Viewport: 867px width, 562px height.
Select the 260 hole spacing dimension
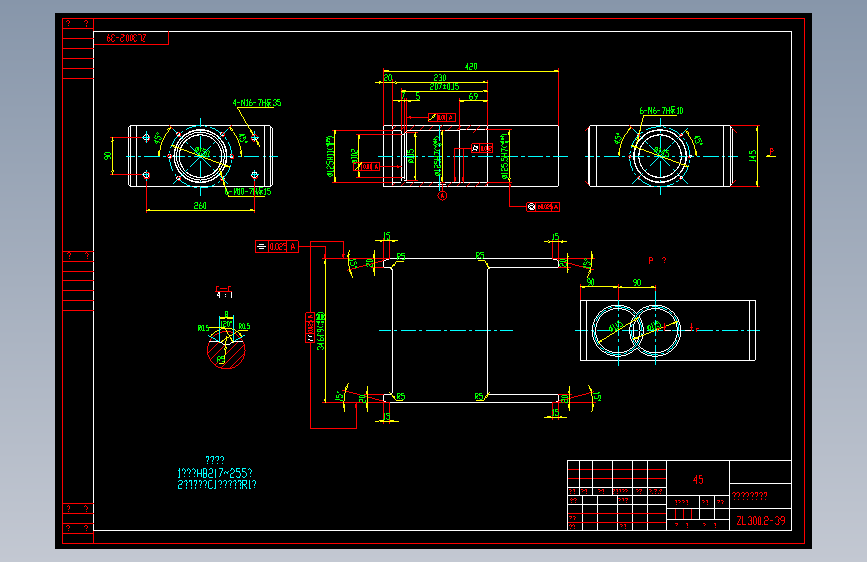[200, 205]
